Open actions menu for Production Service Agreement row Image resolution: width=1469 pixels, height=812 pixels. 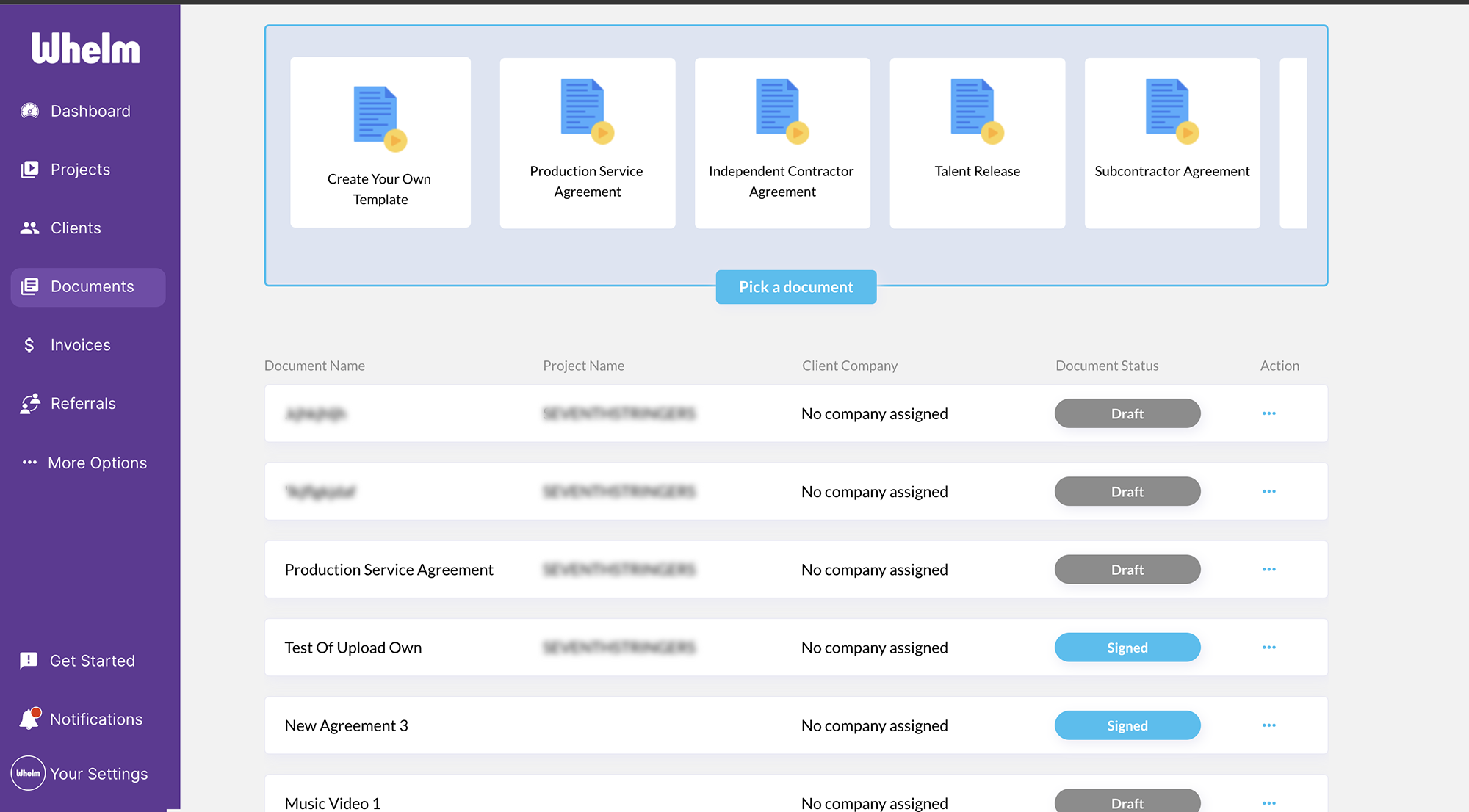pos(1268,570)
